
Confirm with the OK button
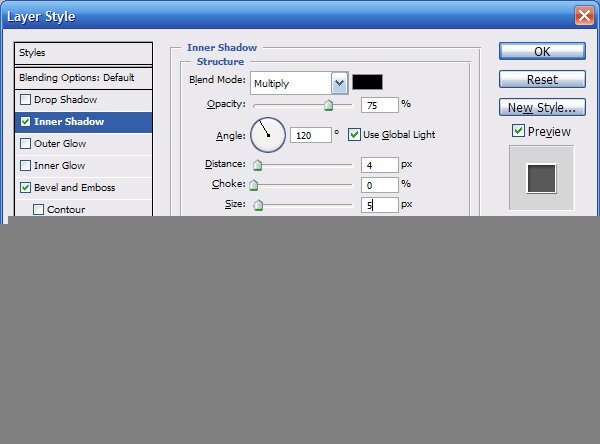click(542, 51)
